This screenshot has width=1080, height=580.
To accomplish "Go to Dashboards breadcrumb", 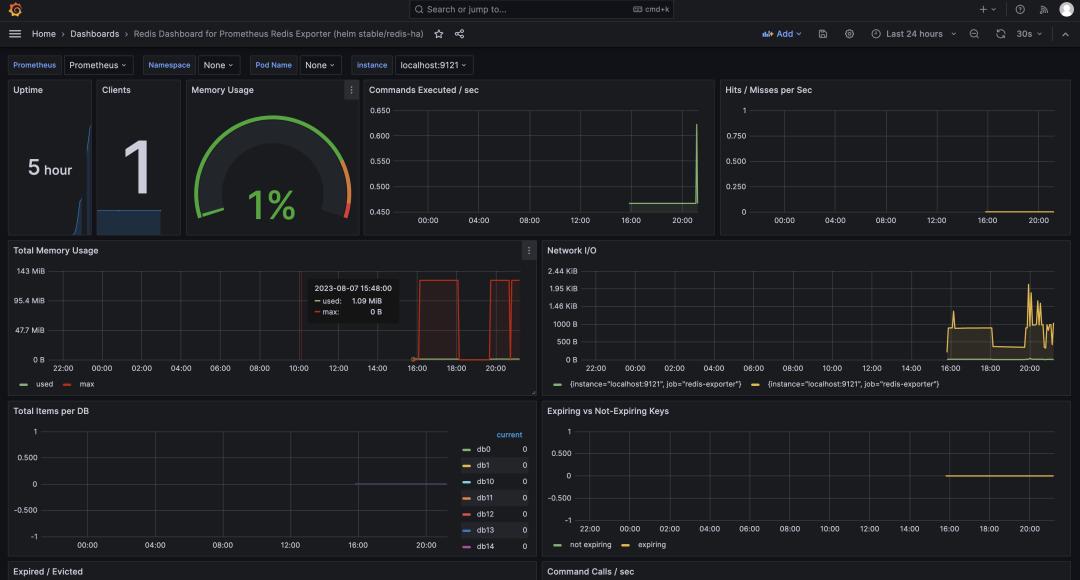I will (x=94, y=34).
